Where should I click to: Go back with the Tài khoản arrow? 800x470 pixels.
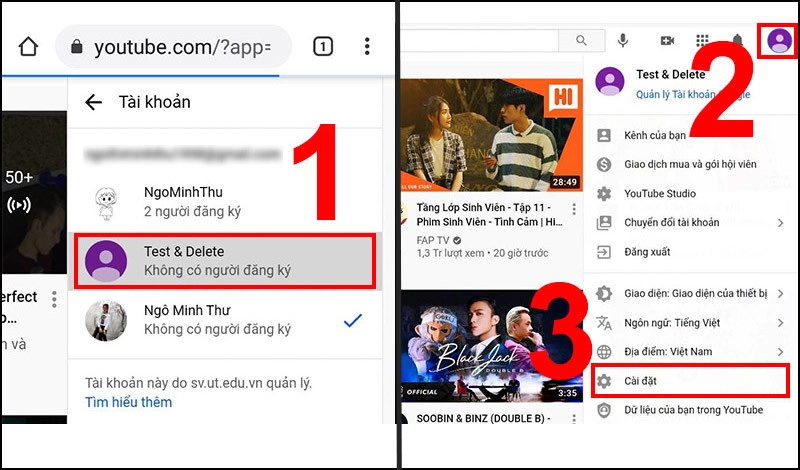[93, 102]
